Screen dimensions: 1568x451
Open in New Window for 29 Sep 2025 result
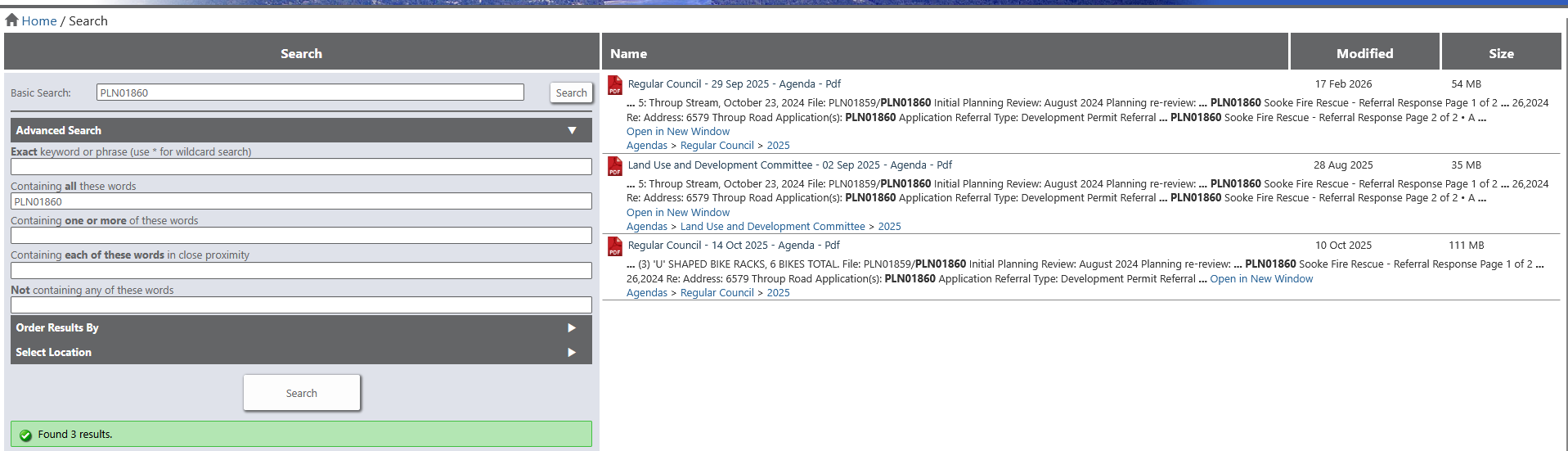pos(678,131)
